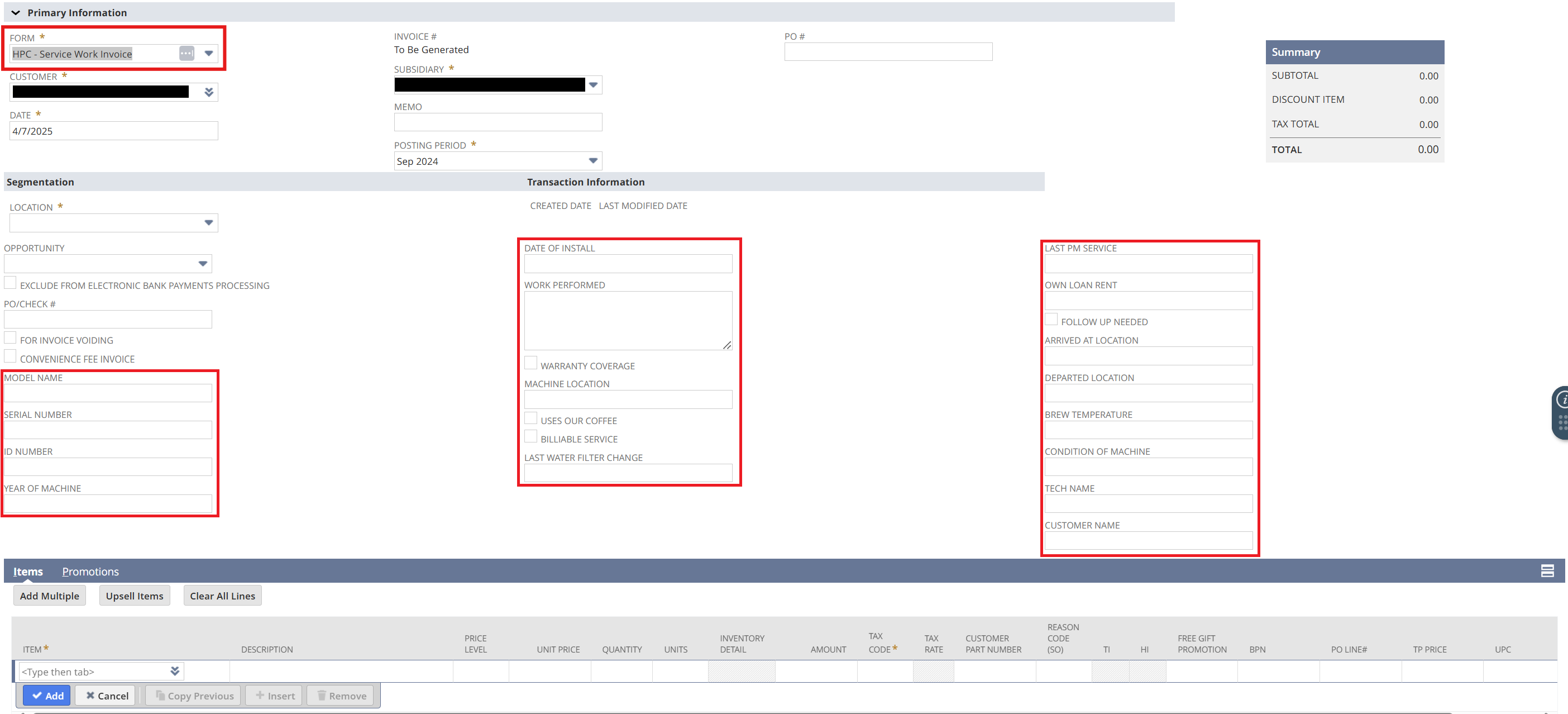Enable the Follow Up Needed checkbox
This screenshot has height=714, width=1568.
point(1051,319)
